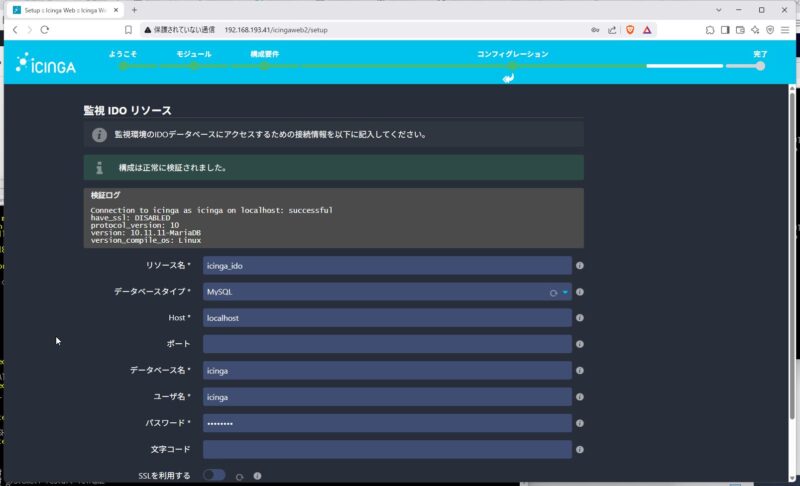
Task: Click the データベース名 input field
Action: click(387, 371)
